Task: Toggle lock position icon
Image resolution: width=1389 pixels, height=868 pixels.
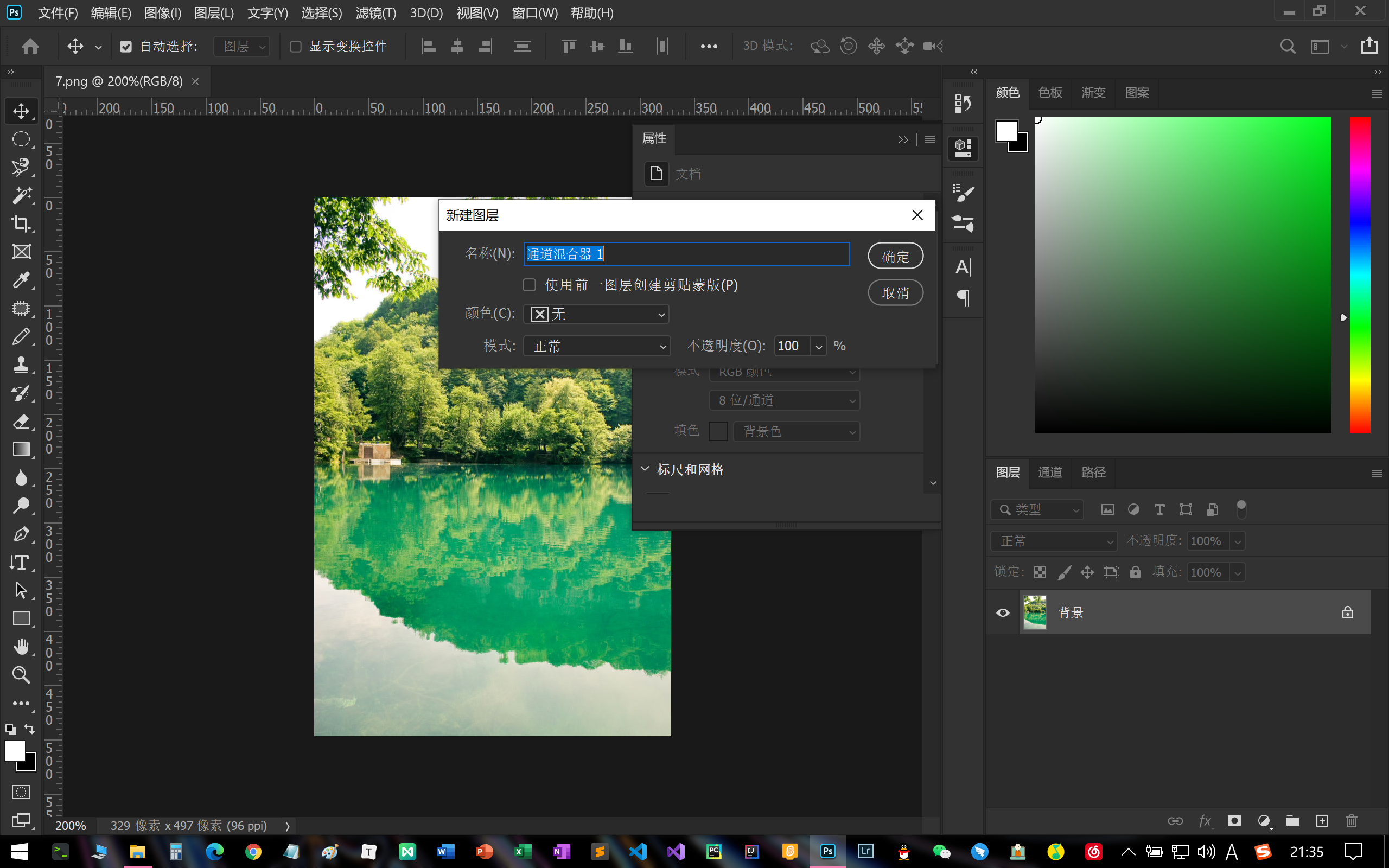Action: pyautogui.click(x=1087, y=572)
